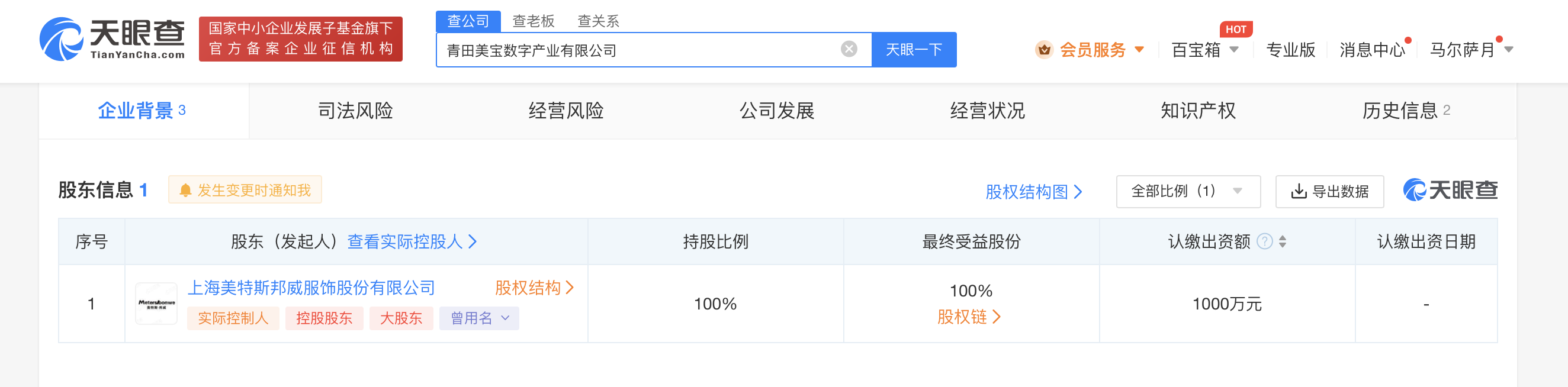This screenshot has height=387, width=1568.
Task: Click the 导出数据 button
Action: [x=1329, y=192]
